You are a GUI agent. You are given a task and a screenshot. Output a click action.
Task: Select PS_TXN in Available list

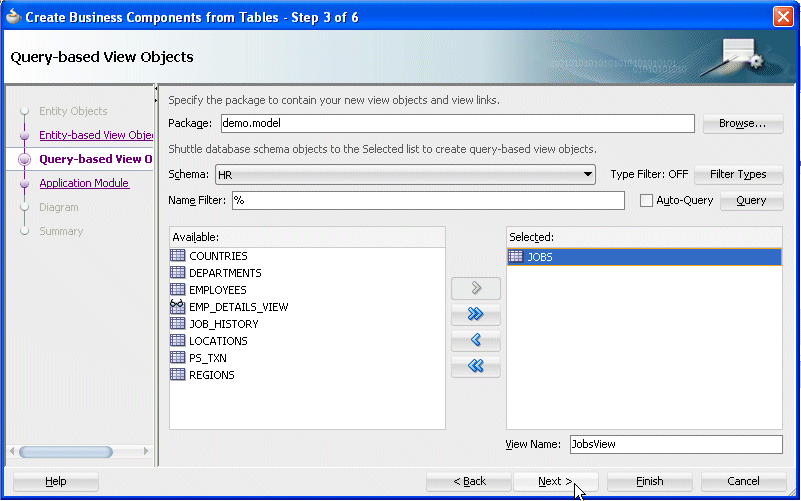click(208, 358)
